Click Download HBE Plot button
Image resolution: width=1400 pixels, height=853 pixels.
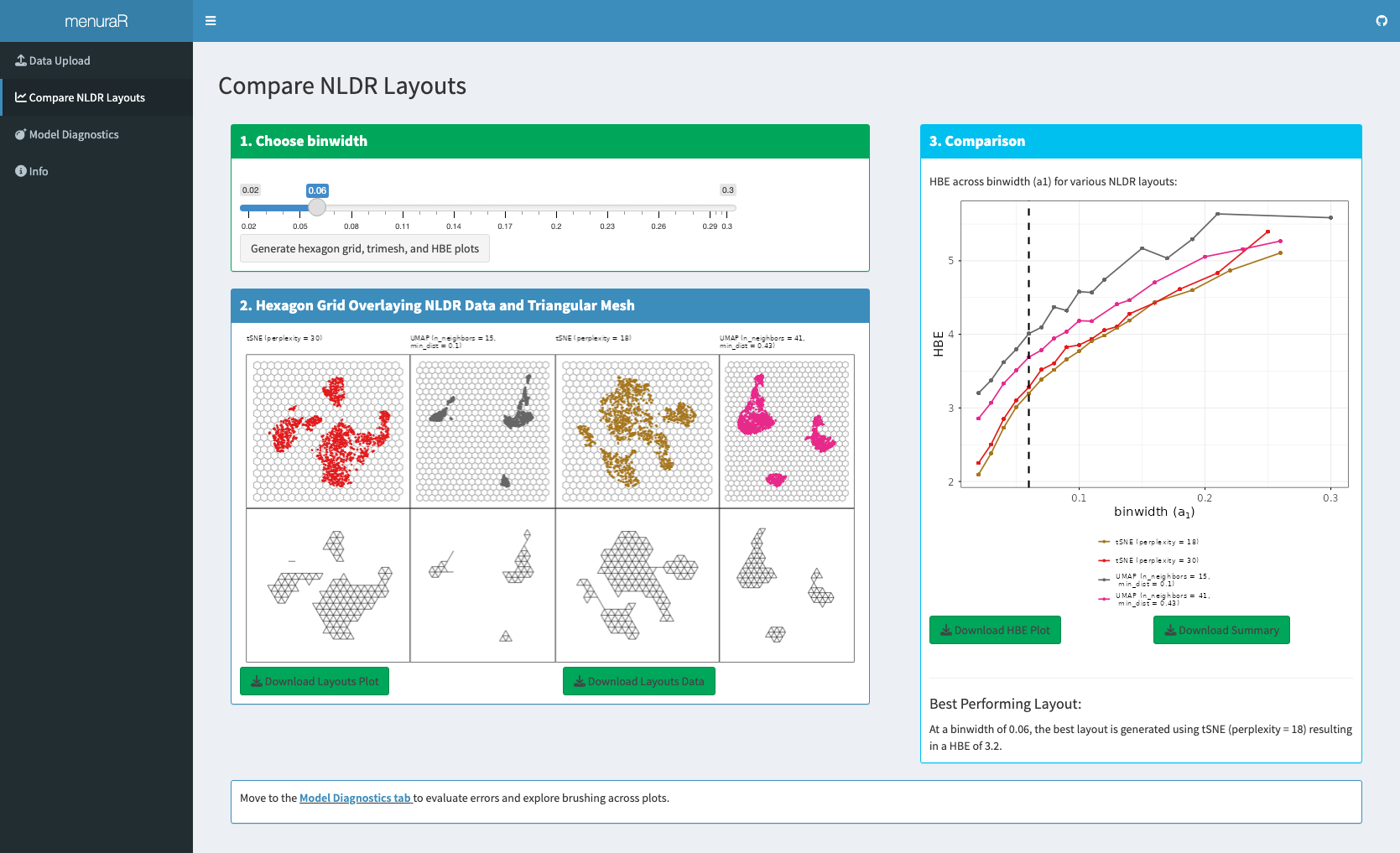click(x=995, y=630)
